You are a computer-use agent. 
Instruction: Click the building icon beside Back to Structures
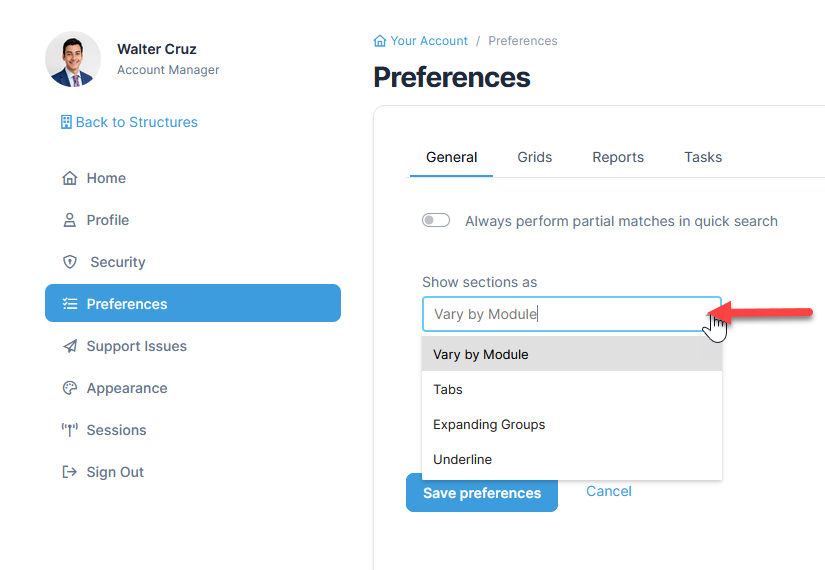pos(66,122)
